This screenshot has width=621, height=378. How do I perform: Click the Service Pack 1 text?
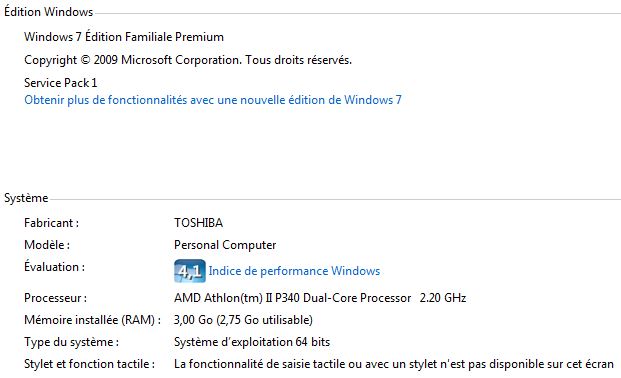coord(61,83)
